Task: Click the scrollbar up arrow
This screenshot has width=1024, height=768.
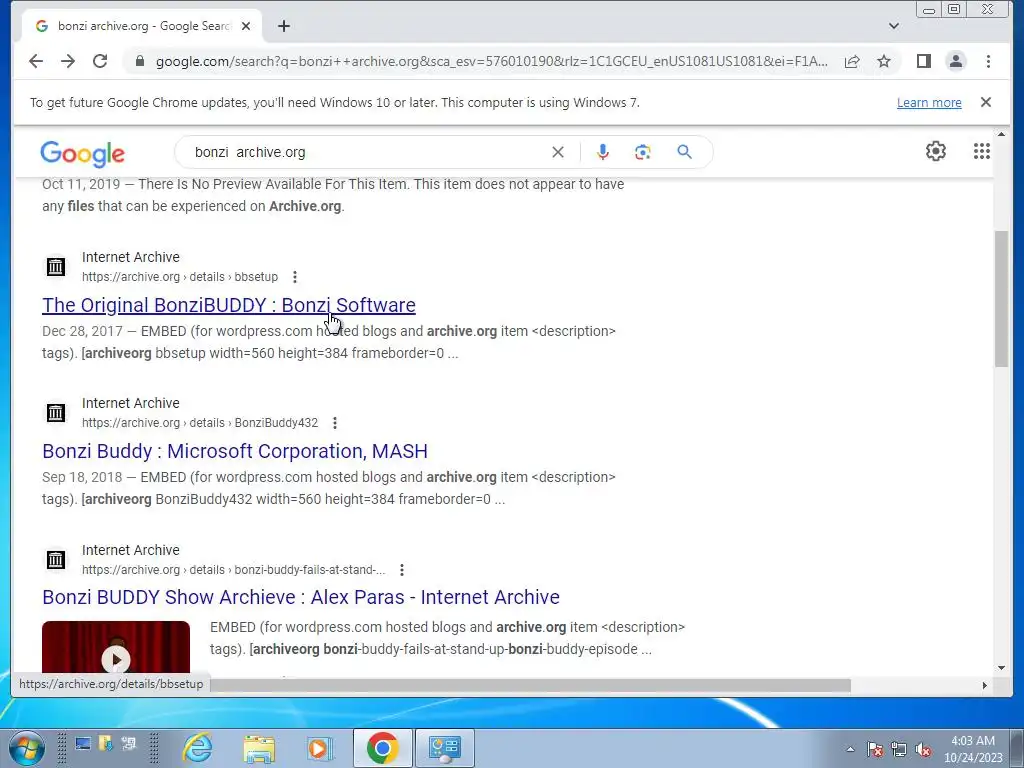Action: [x=1001, y=134]
